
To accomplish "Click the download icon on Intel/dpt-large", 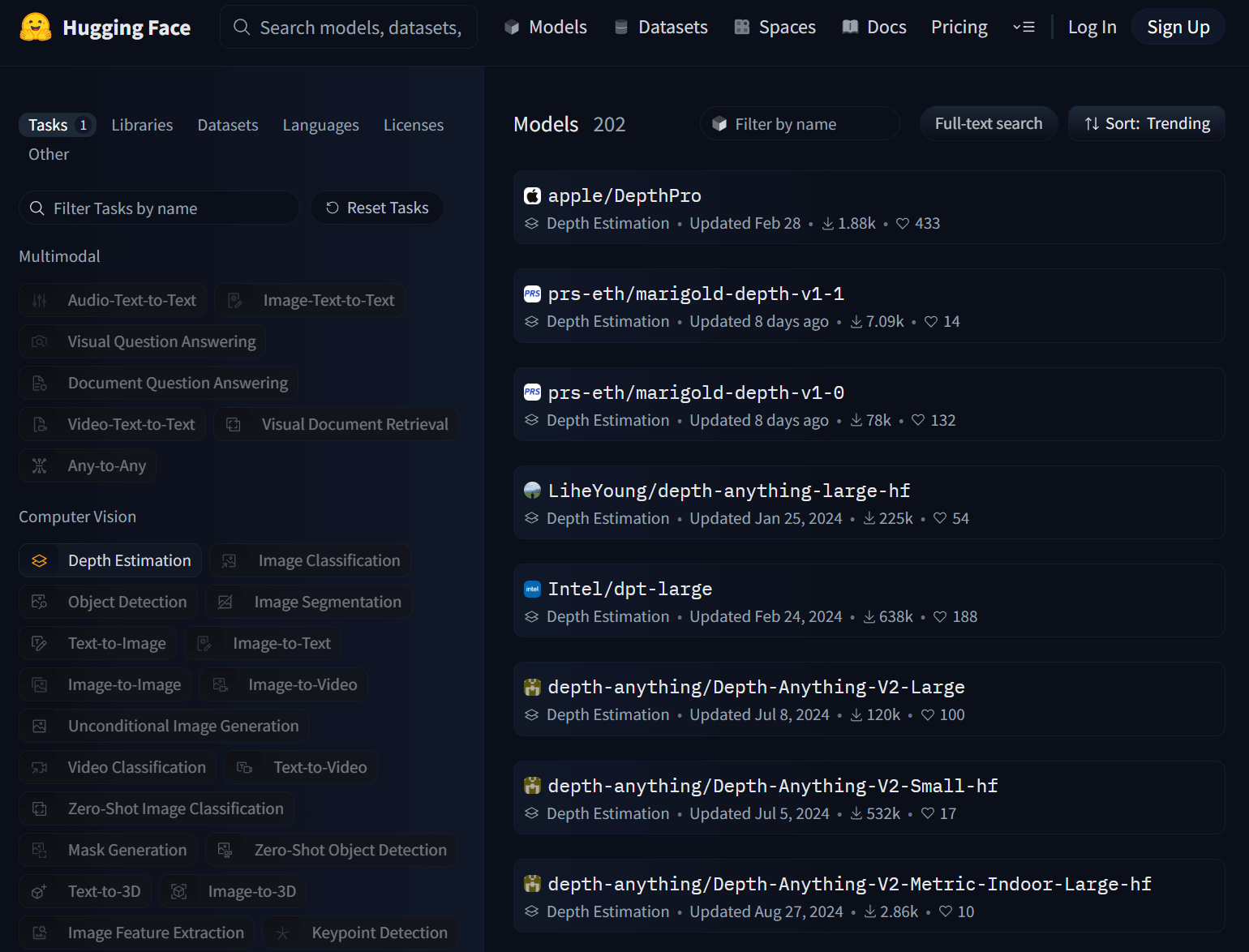I will [869, 617].
